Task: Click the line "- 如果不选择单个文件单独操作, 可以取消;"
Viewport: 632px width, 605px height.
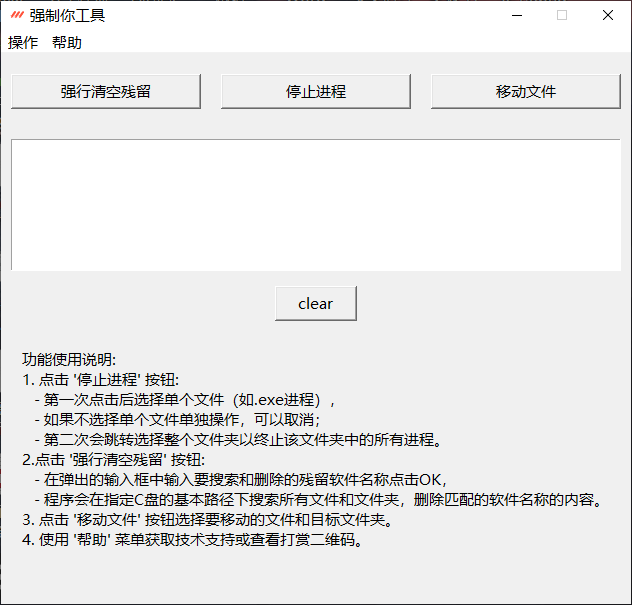Action: click(x=177, y=420)
